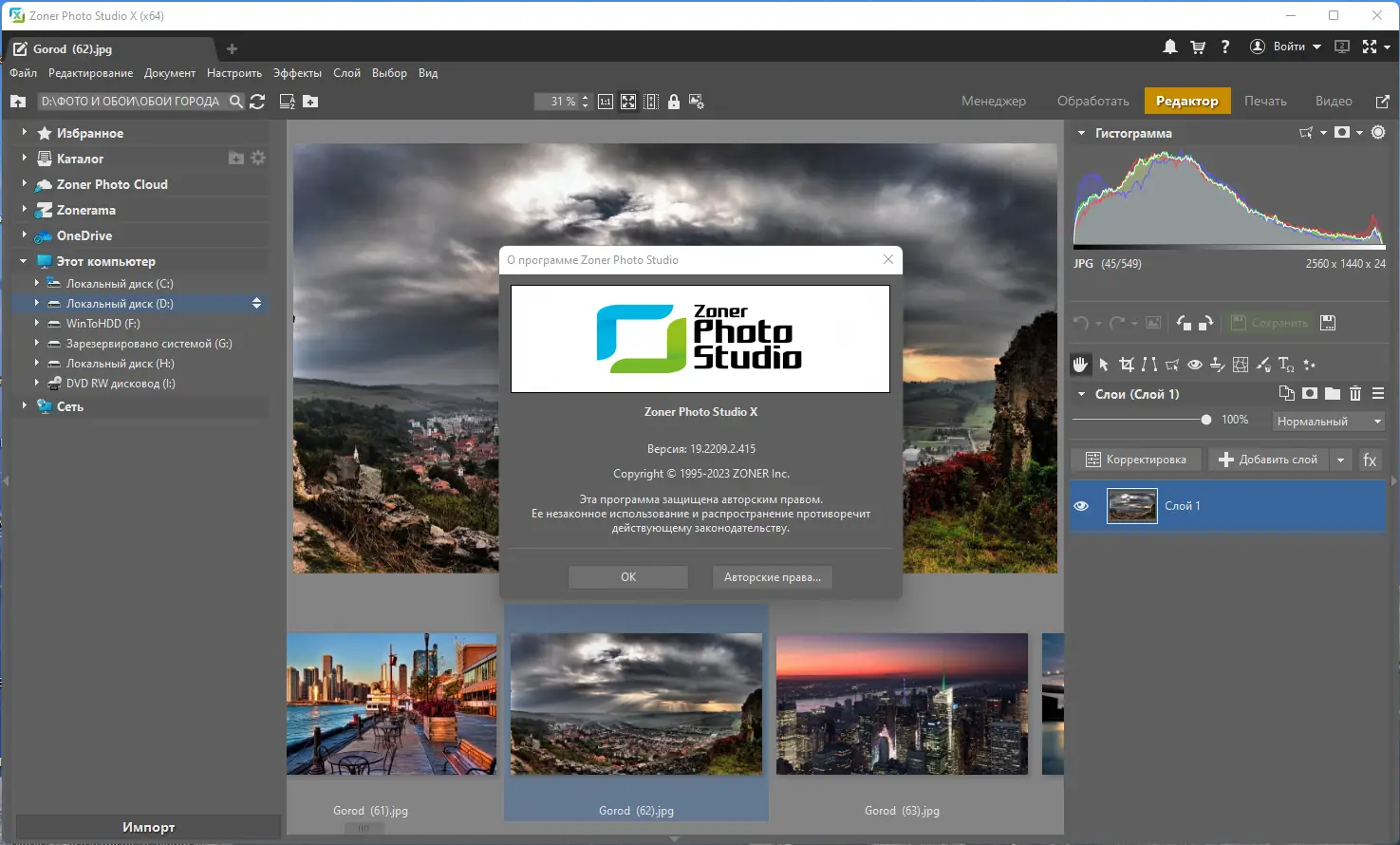Expand the Сеть tree node
Screen dimensions: 1400x845
point(24,405)
